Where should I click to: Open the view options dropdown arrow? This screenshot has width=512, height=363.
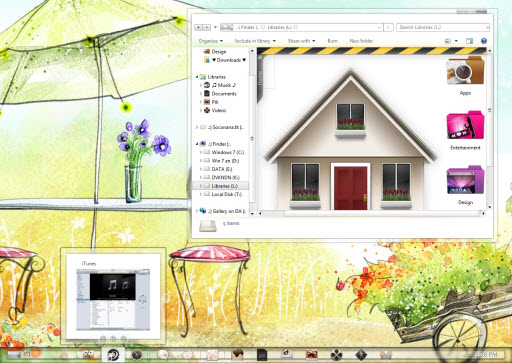click(456, 41)
